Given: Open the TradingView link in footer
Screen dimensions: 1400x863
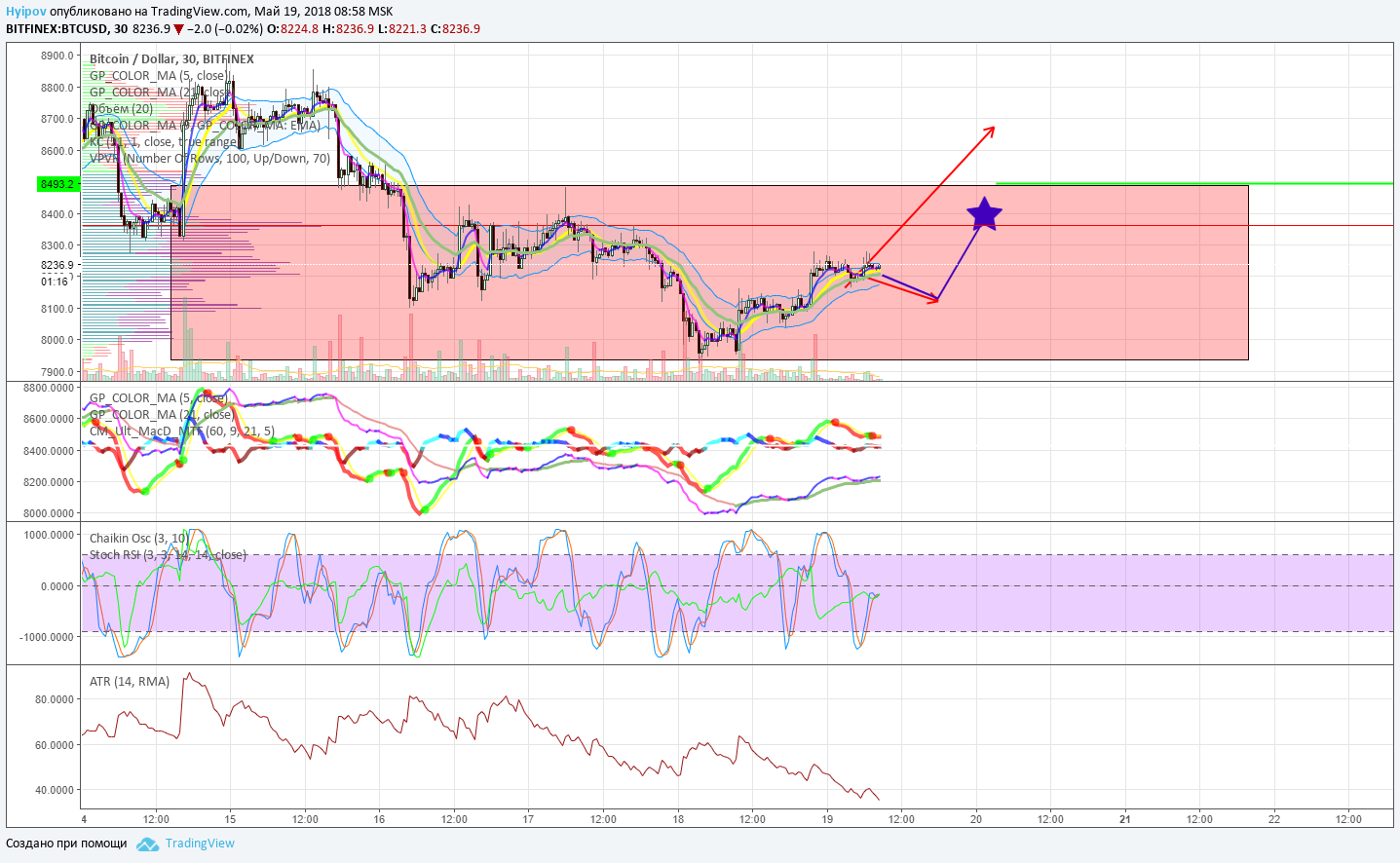Looking at the screenshot, I should [200, 844].
